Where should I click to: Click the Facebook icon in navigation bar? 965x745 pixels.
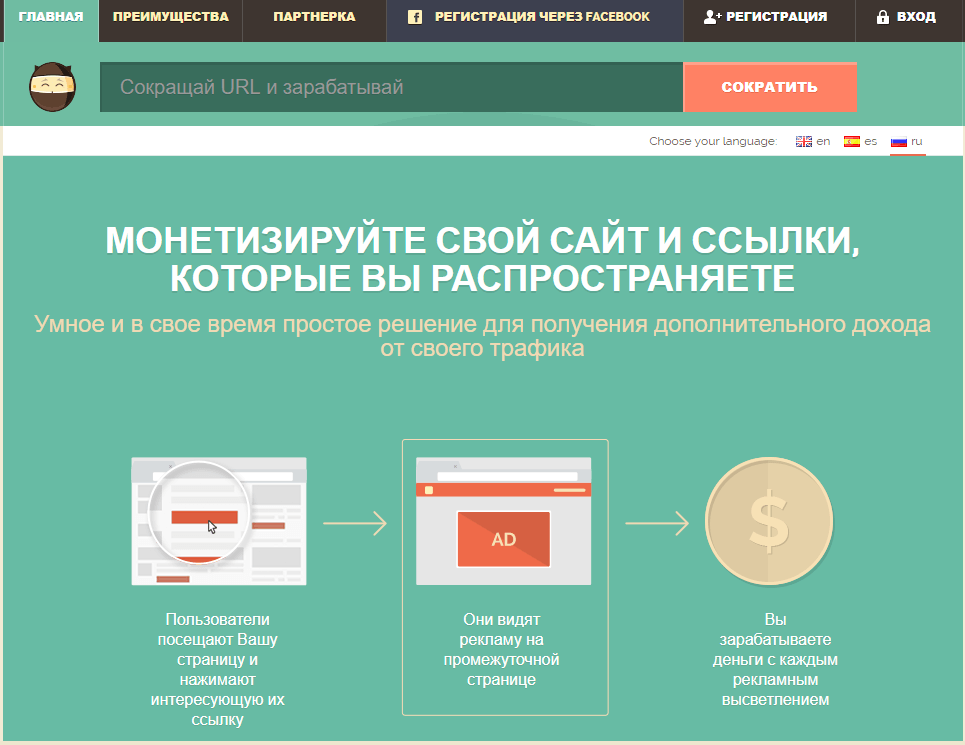(415, 17)
